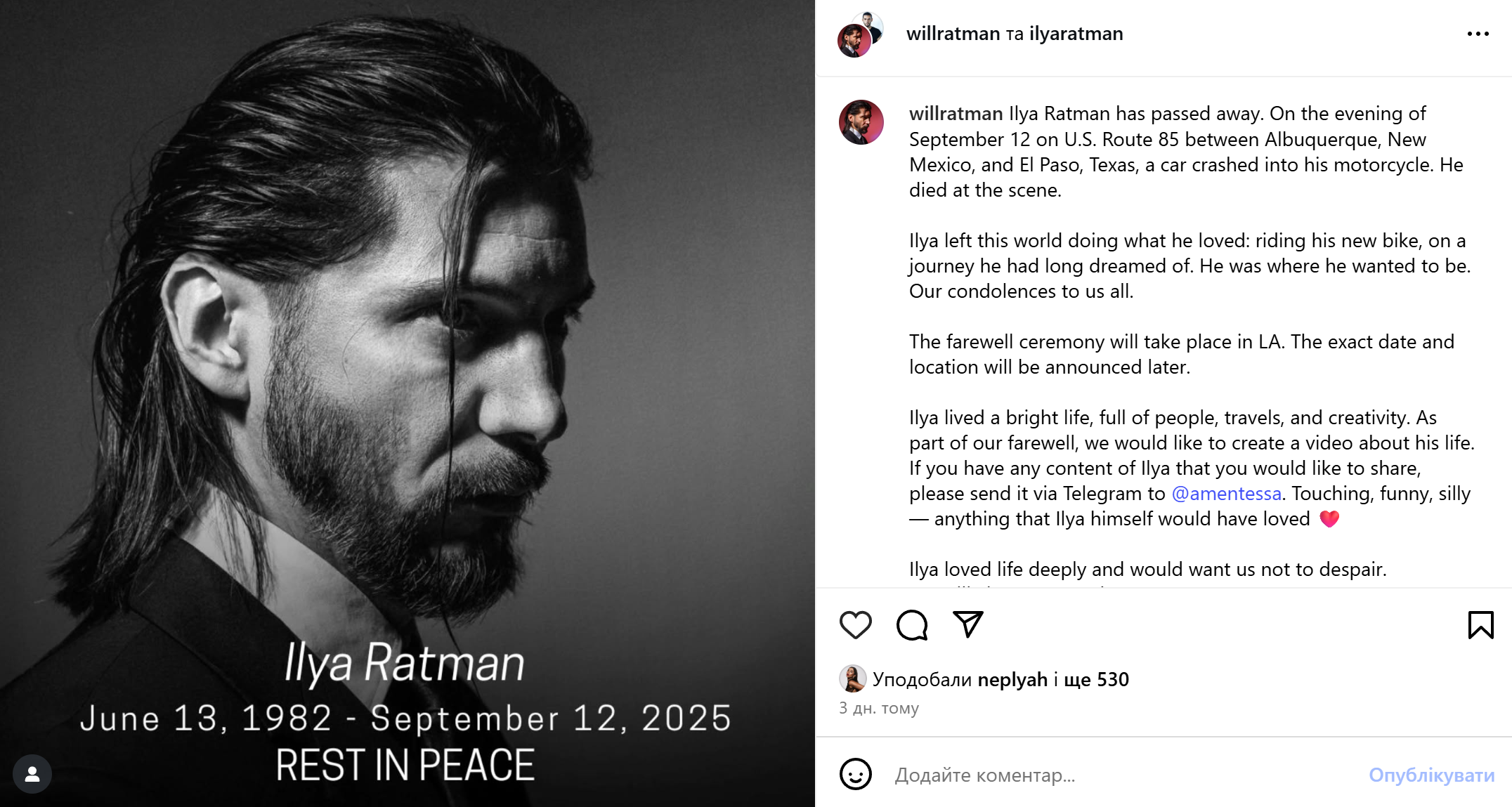Click the "3 дн. тому" post timestamp
The width and height of the screenshot is (1512, 807).
878,708
